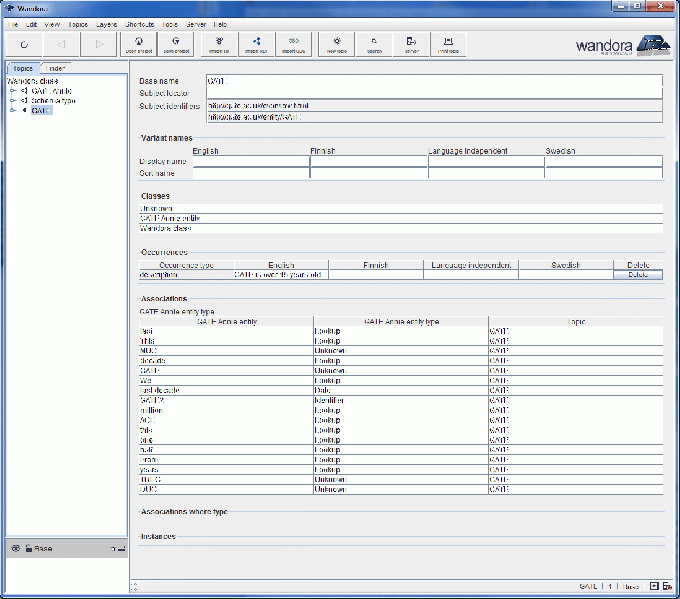The image size is (680, 599).
Task: Click the Server toolbar icon
Action: [x=411, y=43]
